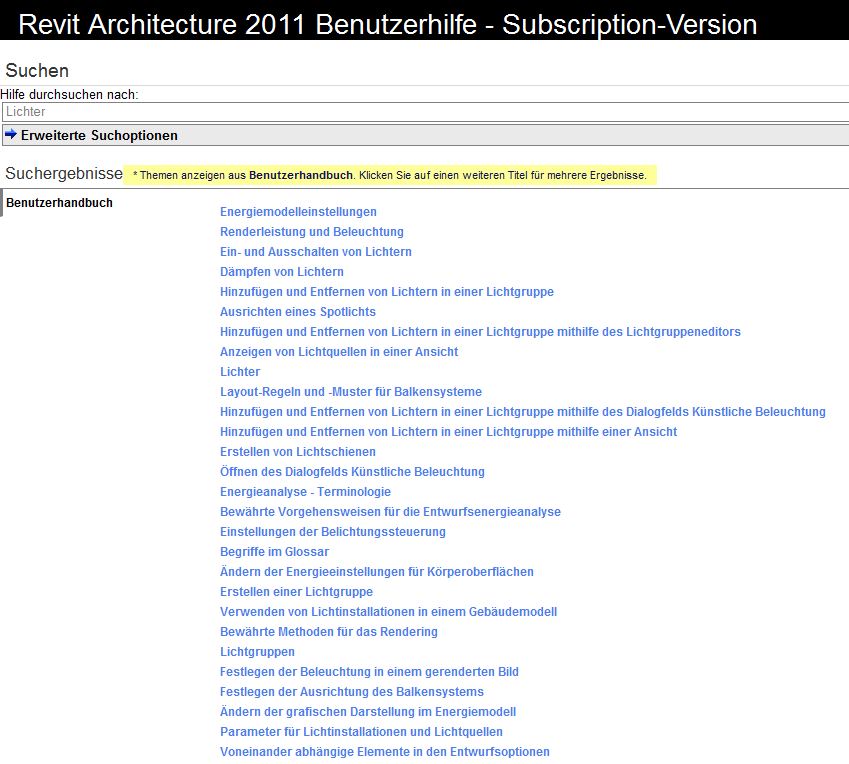This screenshot has height=764, width=849.
Task: Open Ändern der Energieeinstellungen für Körperoberflächen
Action: pyautogui.click(x=377, y=572)
